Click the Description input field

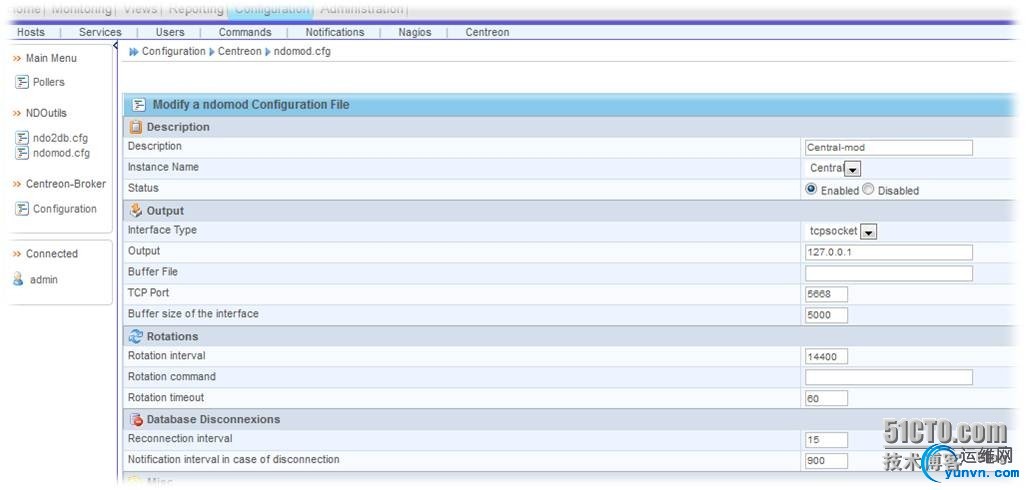click(x=889, y=148)
